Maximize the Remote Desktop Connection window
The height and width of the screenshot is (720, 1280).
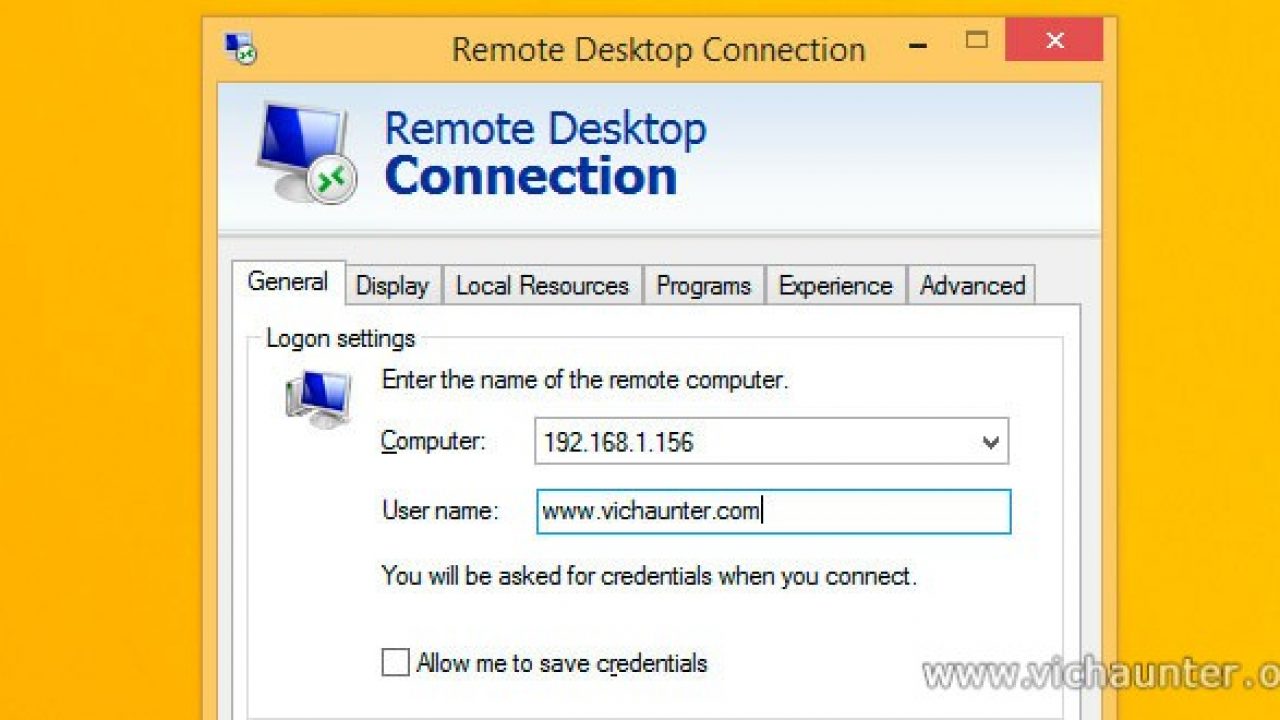click(976, 41)
